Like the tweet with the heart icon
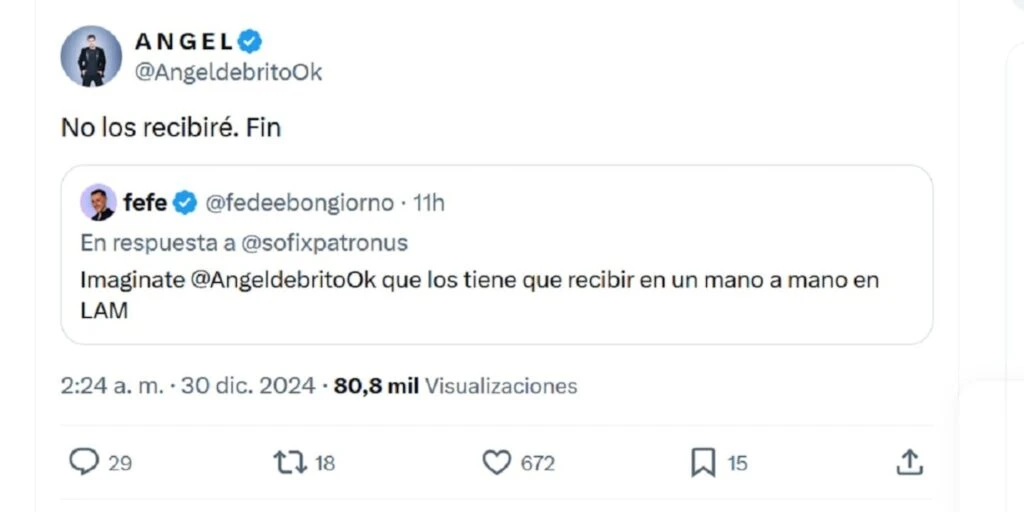Image resolution: width=1024 pixels, height=512 pixels. point(497,461)
